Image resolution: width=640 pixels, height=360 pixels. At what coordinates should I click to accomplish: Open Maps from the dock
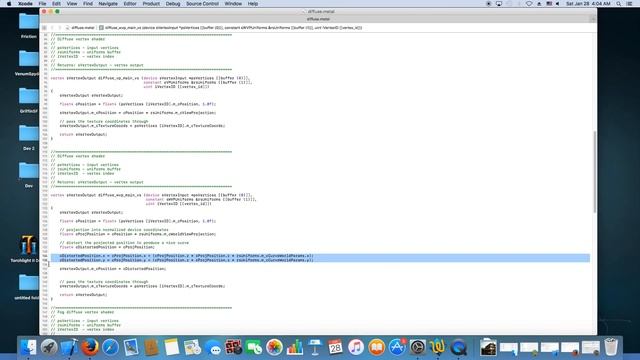click(192, 347)
